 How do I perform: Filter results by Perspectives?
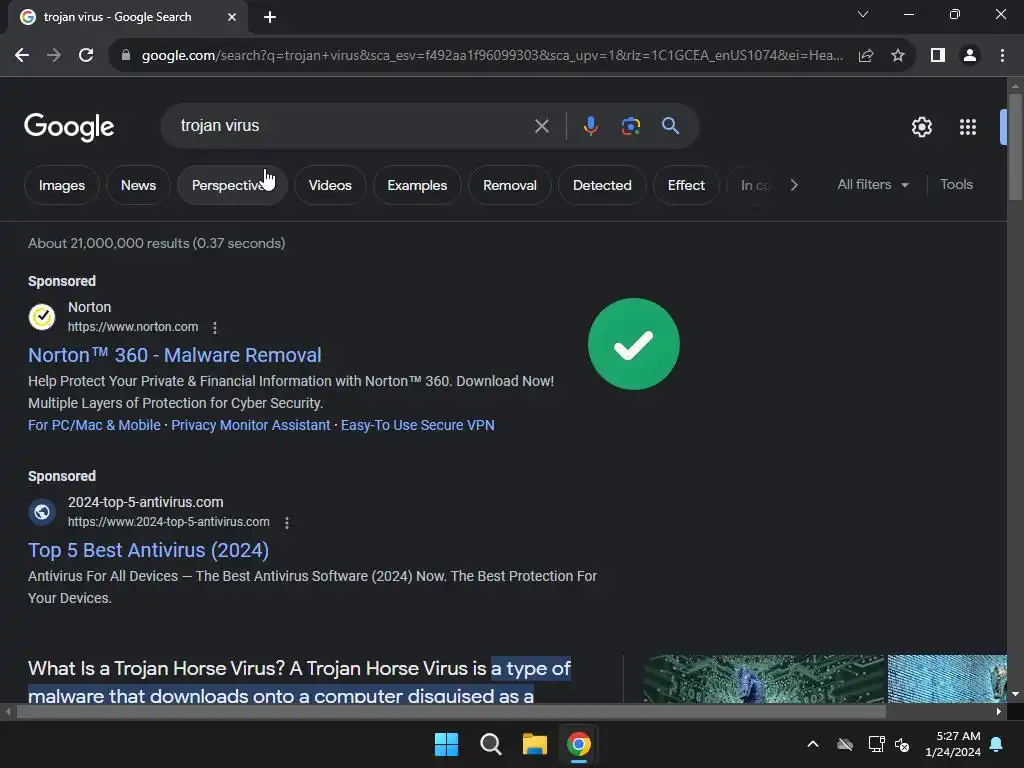232,185
